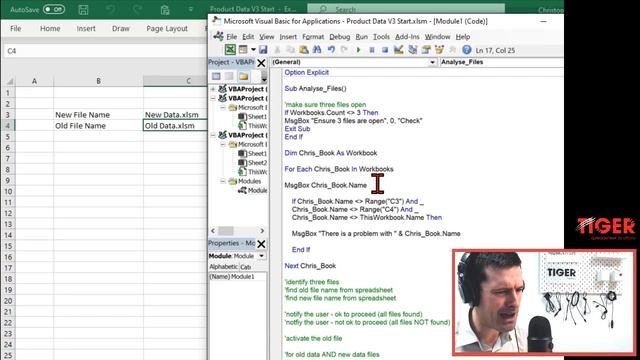Open the Tools menu

(381, 37)
